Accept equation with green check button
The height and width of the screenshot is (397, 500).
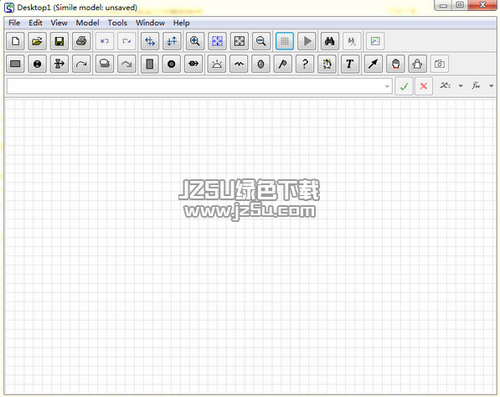point(404,86)
